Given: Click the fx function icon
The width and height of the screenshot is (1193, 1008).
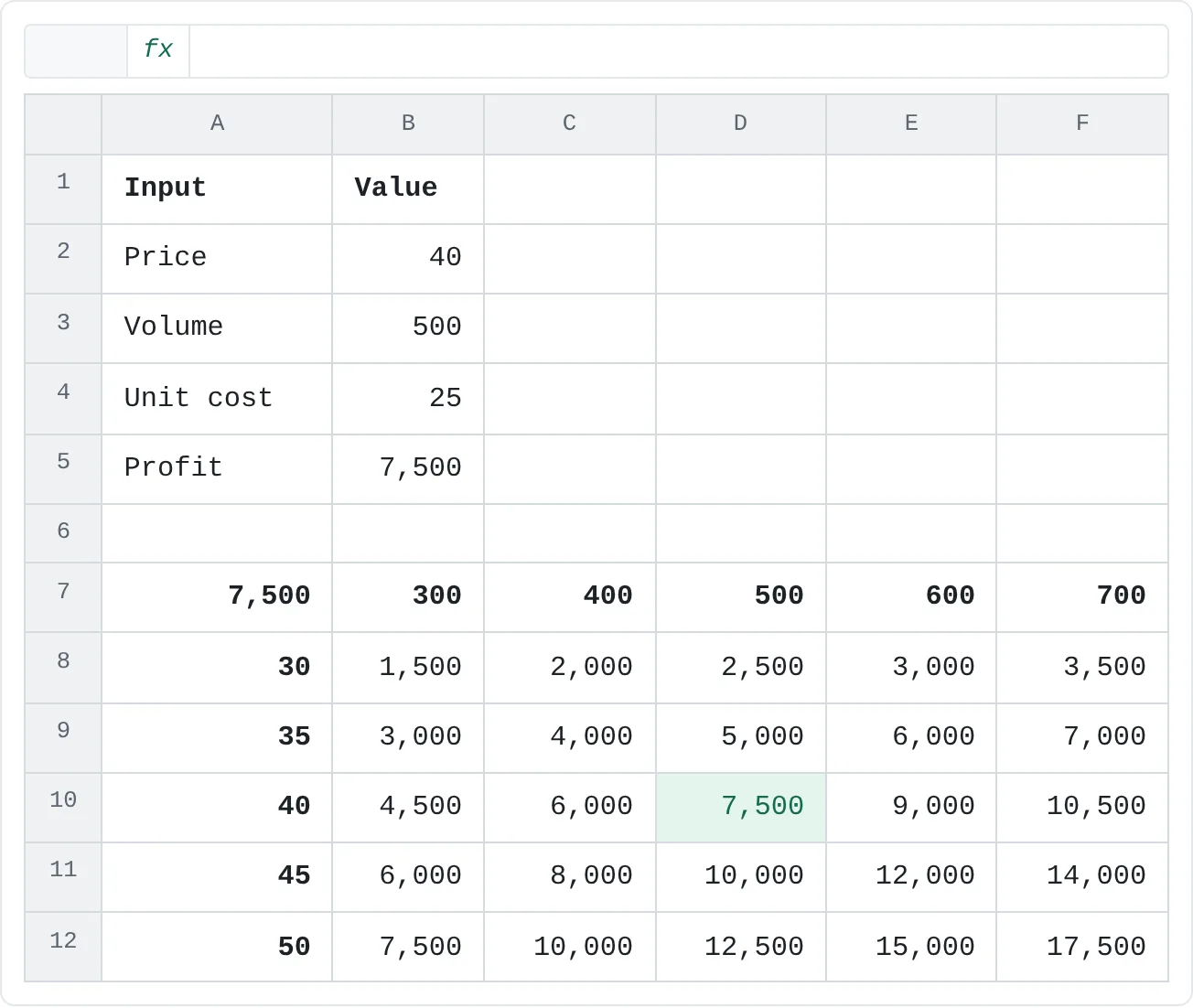Looking at the screenshot, I should click(x=158, y=49).
